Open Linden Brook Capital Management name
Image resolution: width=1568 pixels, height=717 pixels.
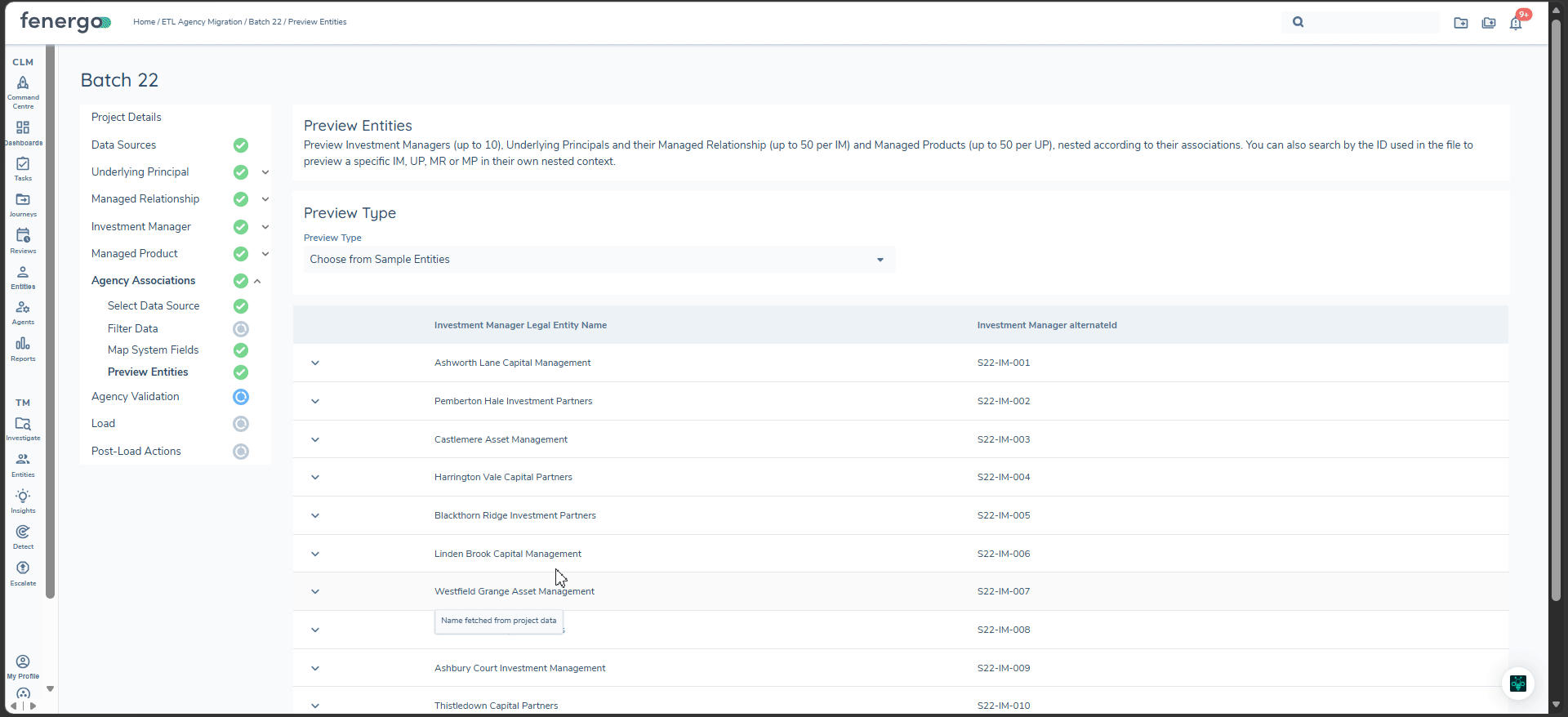(508, 554)
